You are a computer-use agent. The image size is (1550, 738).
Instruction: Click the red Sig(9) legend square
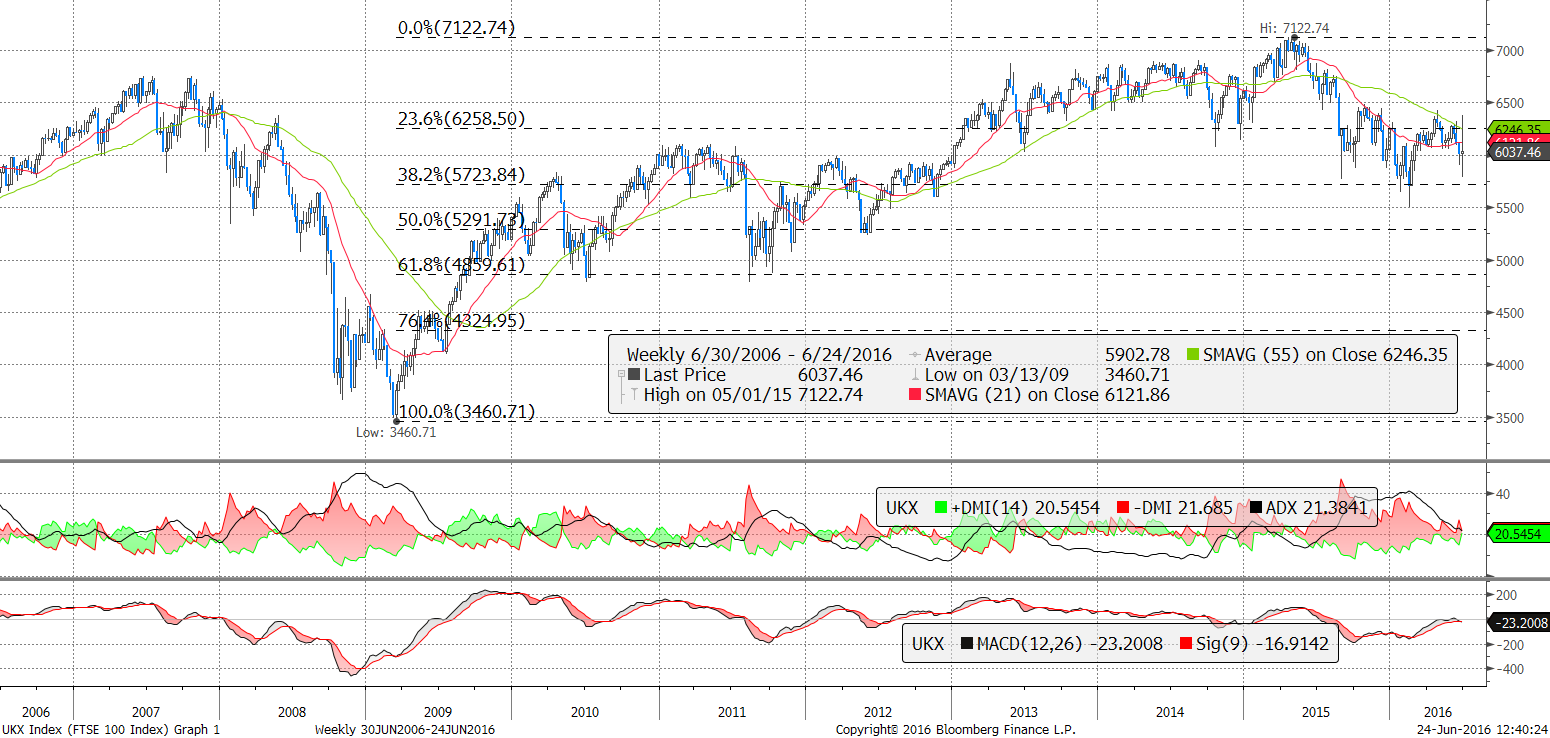(1186, 643)
